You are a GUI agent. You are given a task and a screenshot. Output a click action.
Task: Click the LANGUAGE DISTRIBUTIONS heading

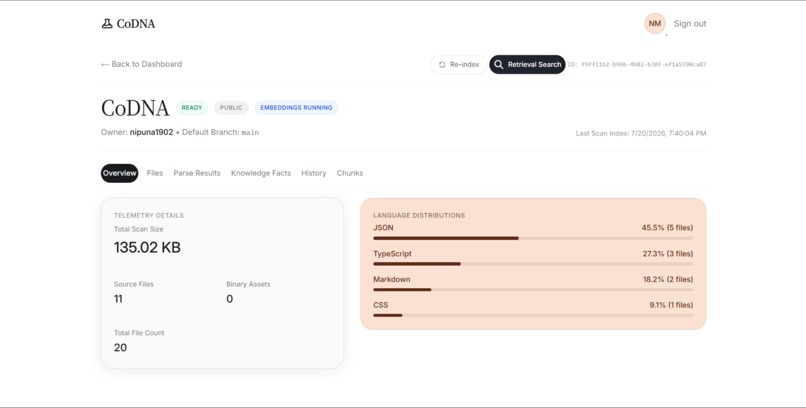point(419,216)
